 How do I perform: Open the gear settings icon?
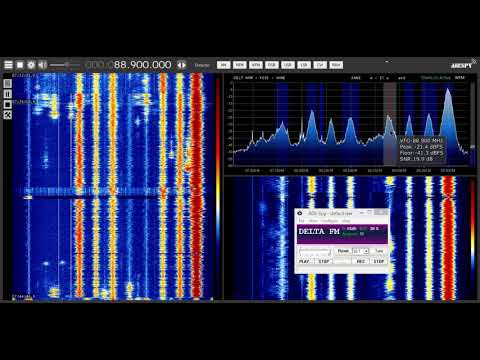31,65
